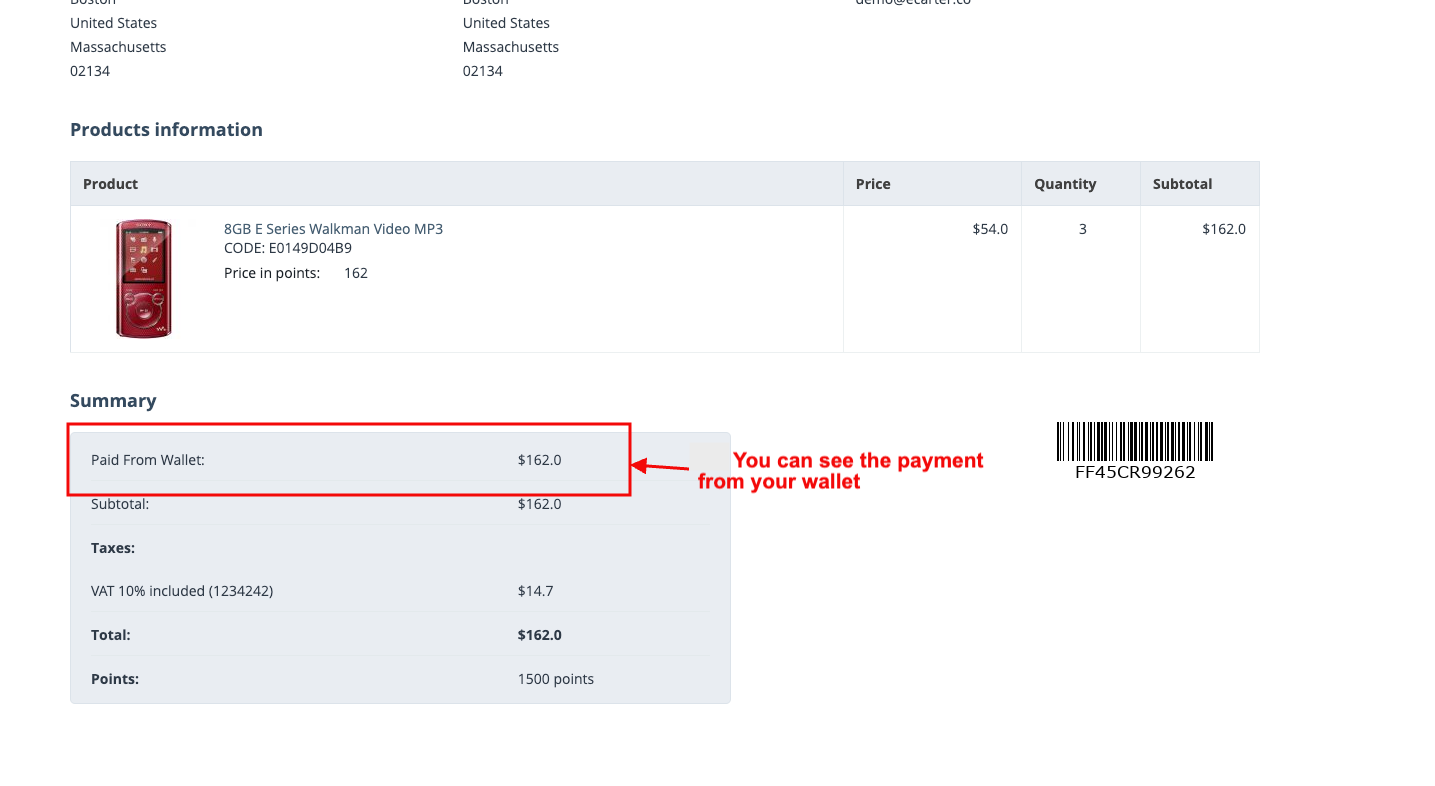Open the 8GB E Series Walkman link
This screenshot has height=786, width=1435.
tap(333, 229)
